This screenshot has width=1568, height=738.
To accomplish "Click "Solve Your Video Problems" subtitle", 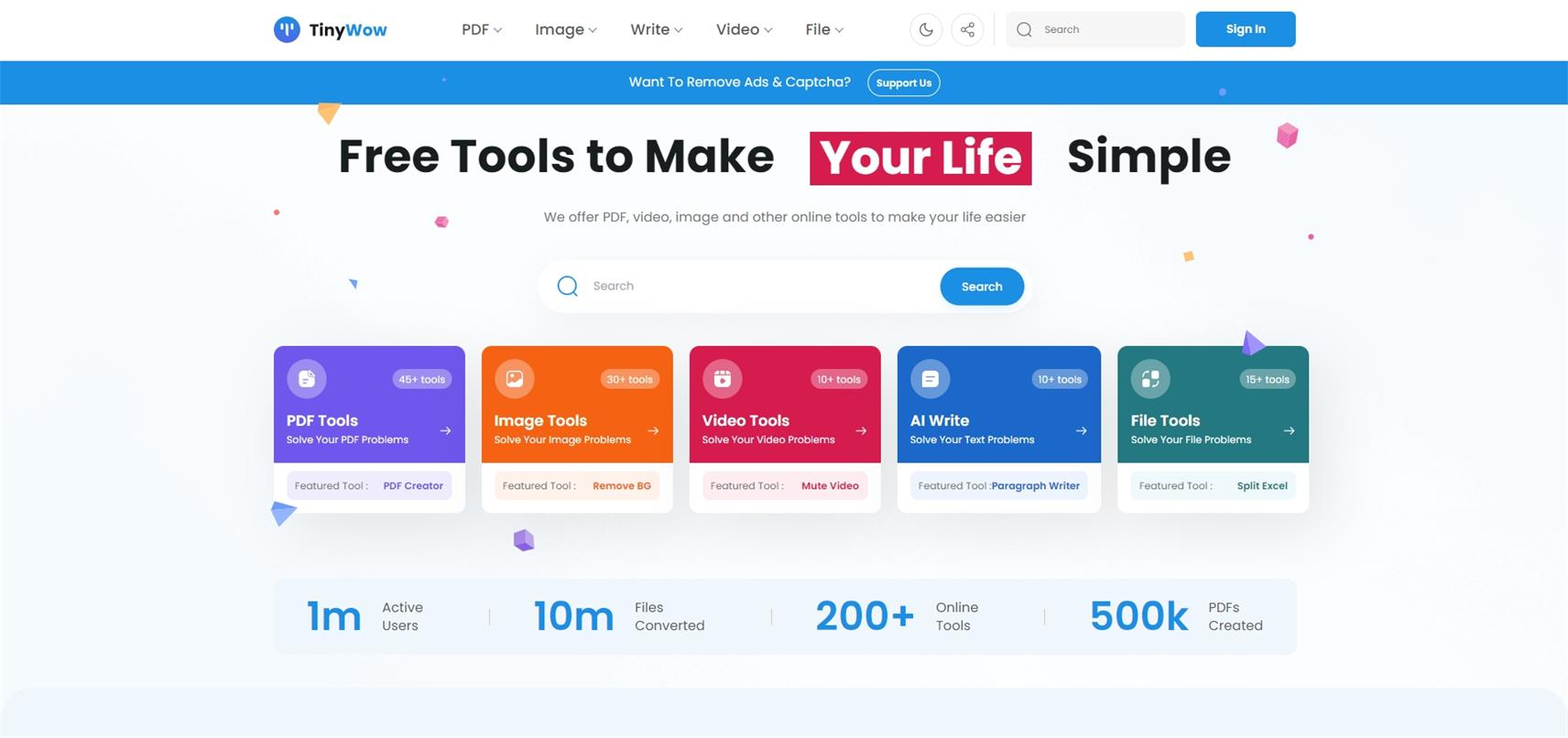I will (x=768, y=440).
